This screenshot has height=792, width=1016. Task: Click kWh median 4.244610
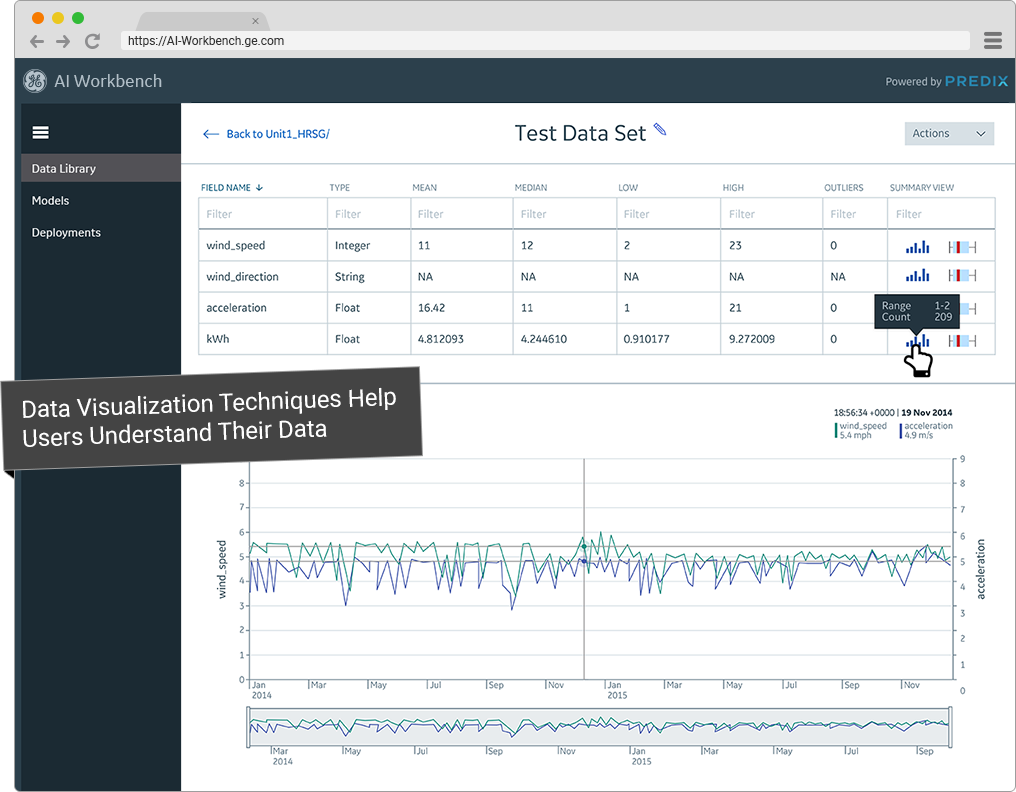pos(544,339)
